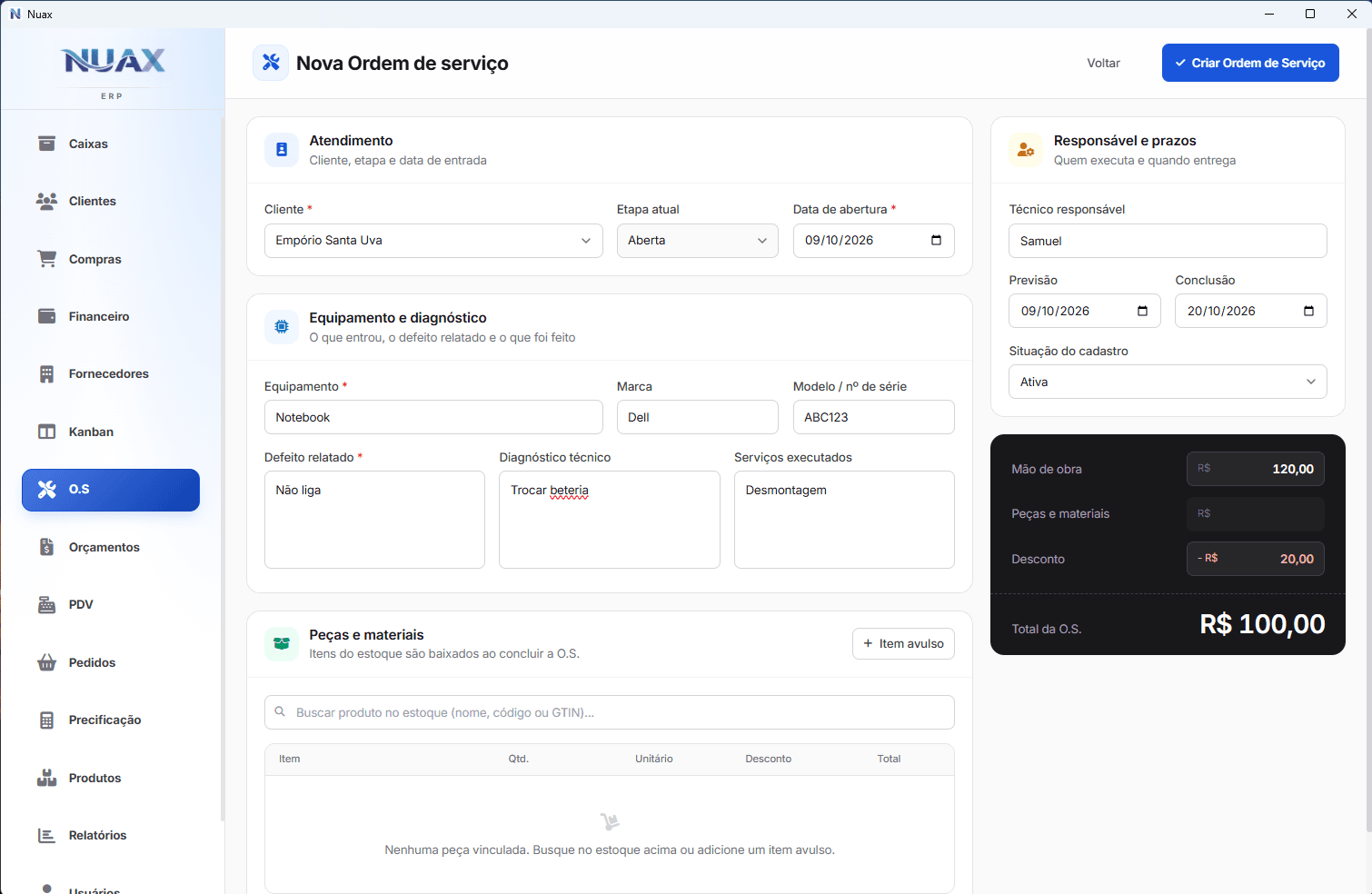The width and height of the screenshot is (1372, 894).
Task: Expand the Cliente dropdown Empório Santa Uva
Action: coord(433,241)
